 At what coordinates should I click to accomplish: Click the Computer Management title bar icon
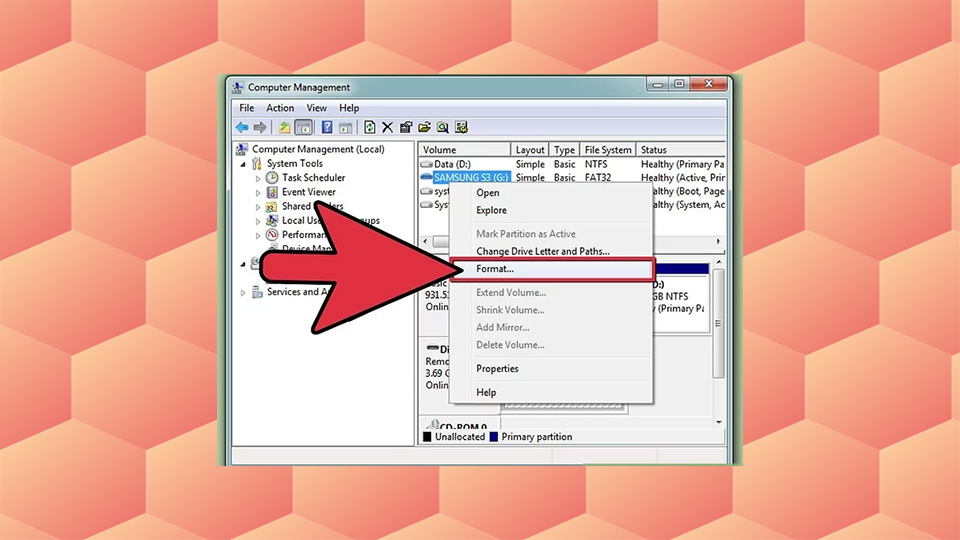238,88
